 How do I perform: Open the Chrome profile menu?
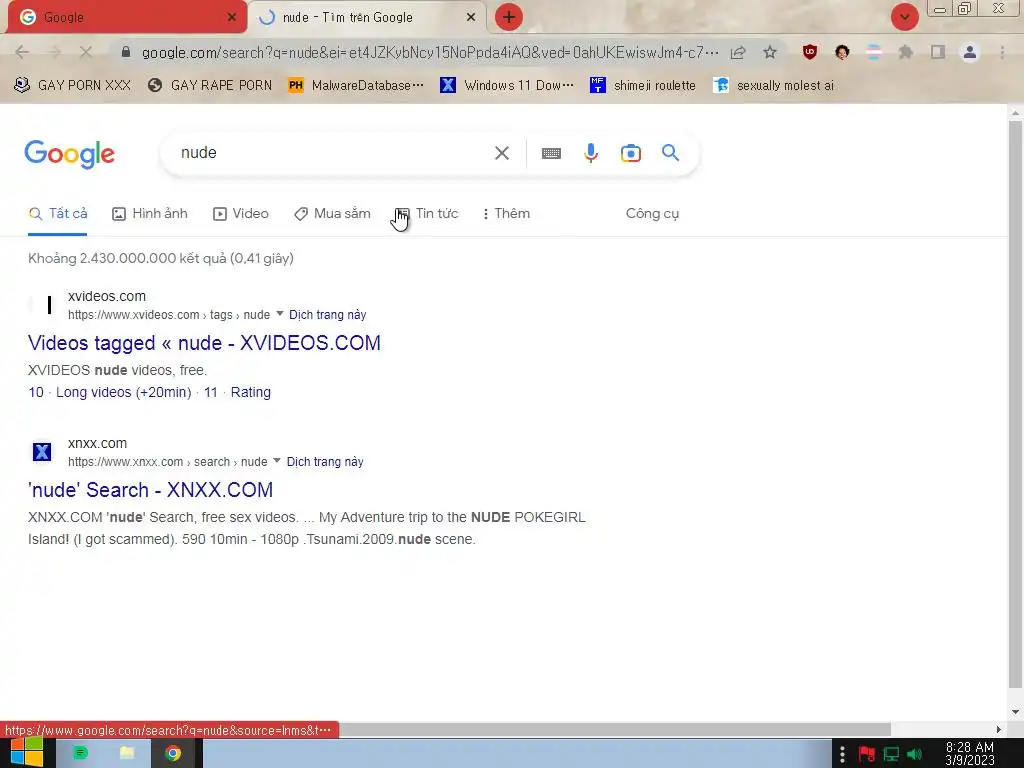[x=970, y=52]
